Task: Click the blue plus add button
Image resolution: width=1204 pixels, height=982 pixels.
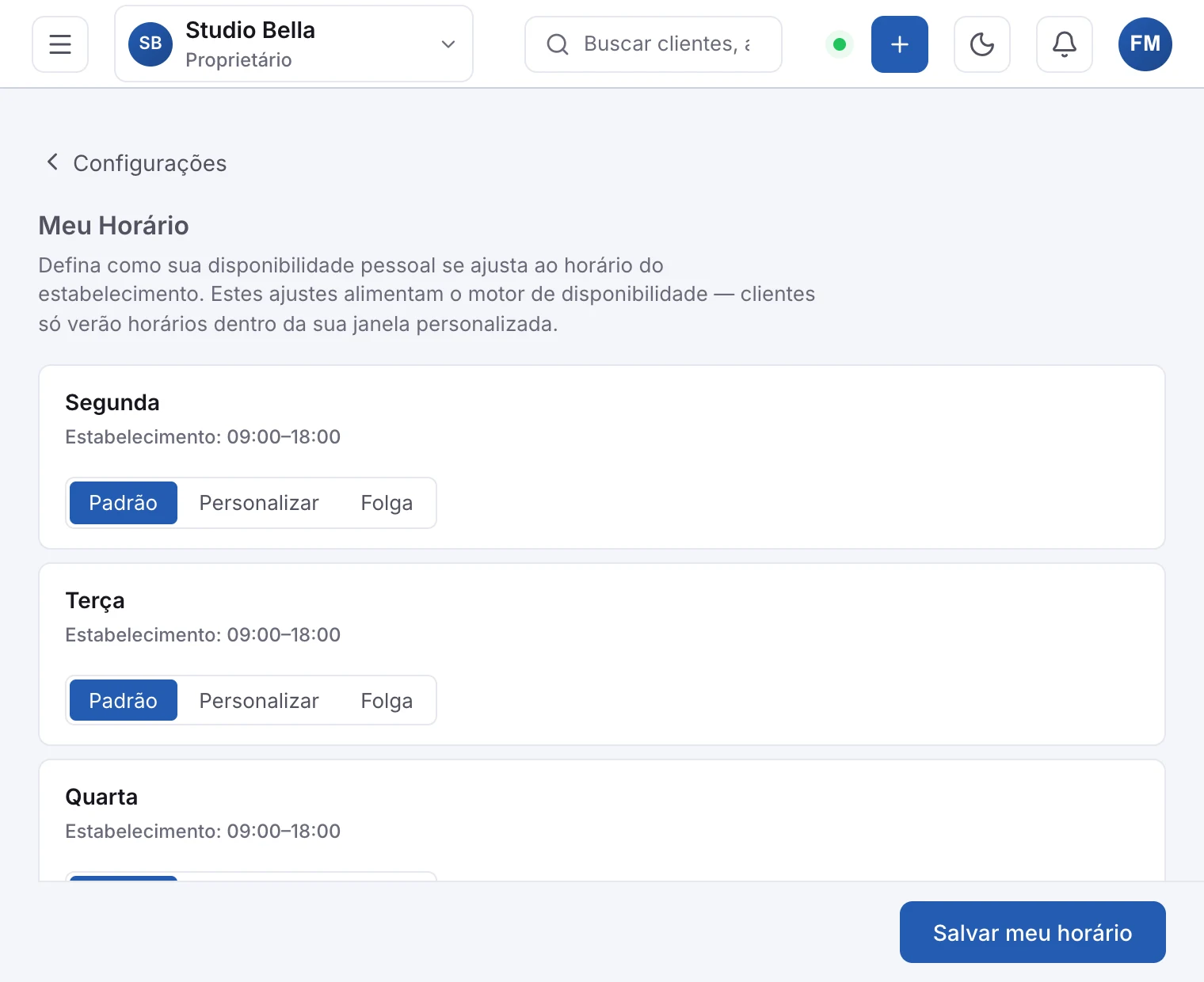Action: (x=900, y=44)
